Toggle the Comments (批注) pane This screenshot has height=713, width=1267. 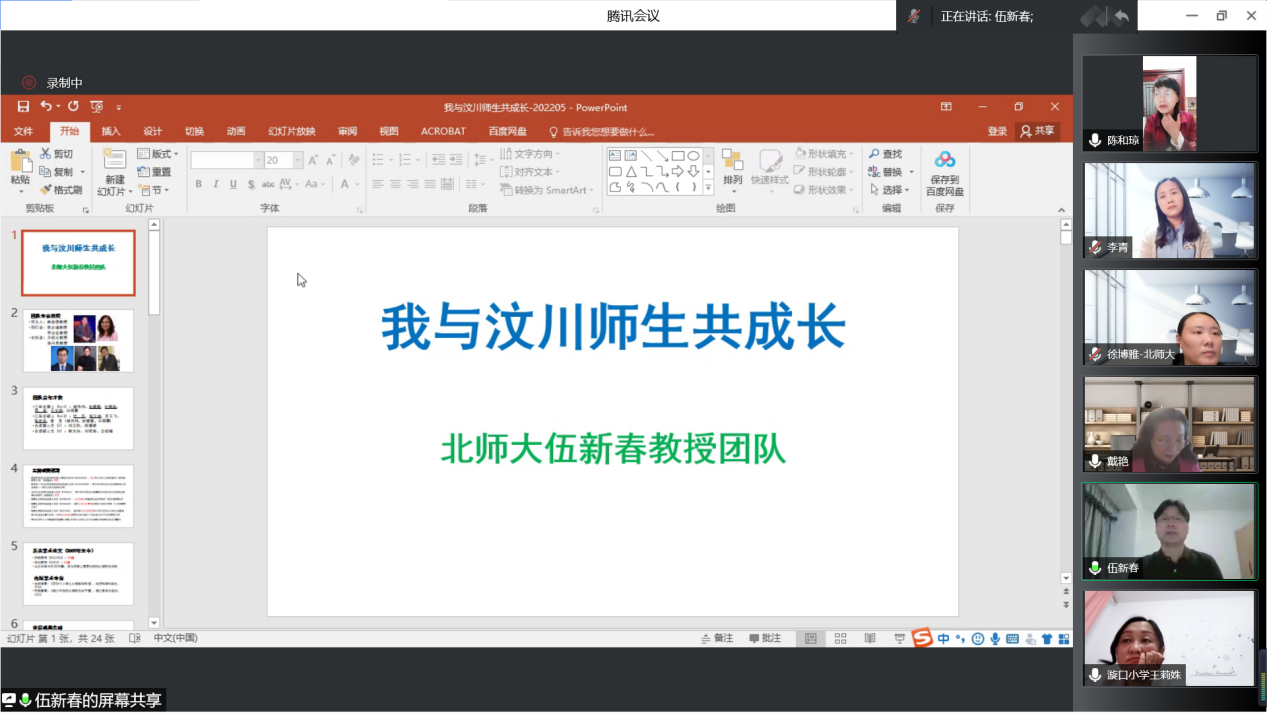click(765, 638)
